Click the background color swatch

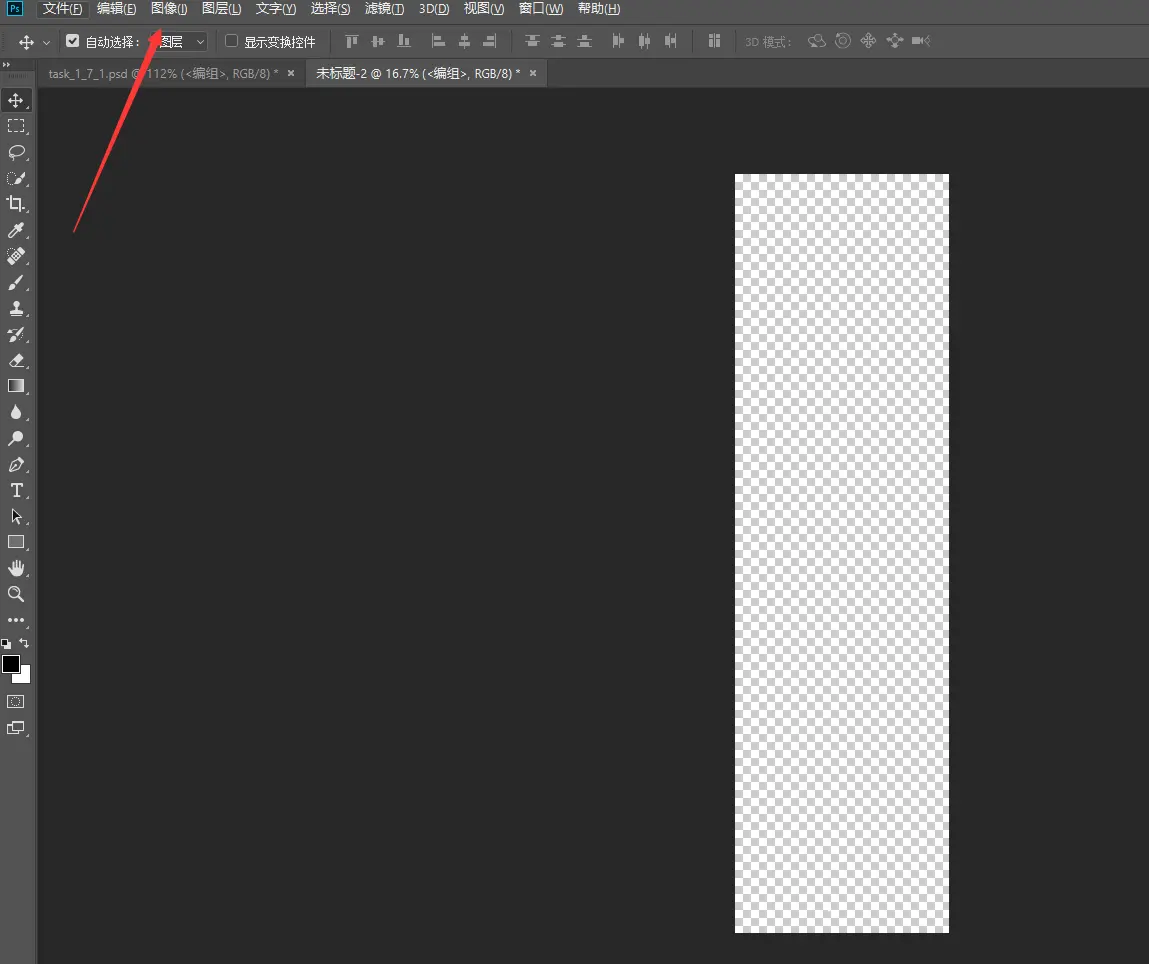(x=25, y=678)
